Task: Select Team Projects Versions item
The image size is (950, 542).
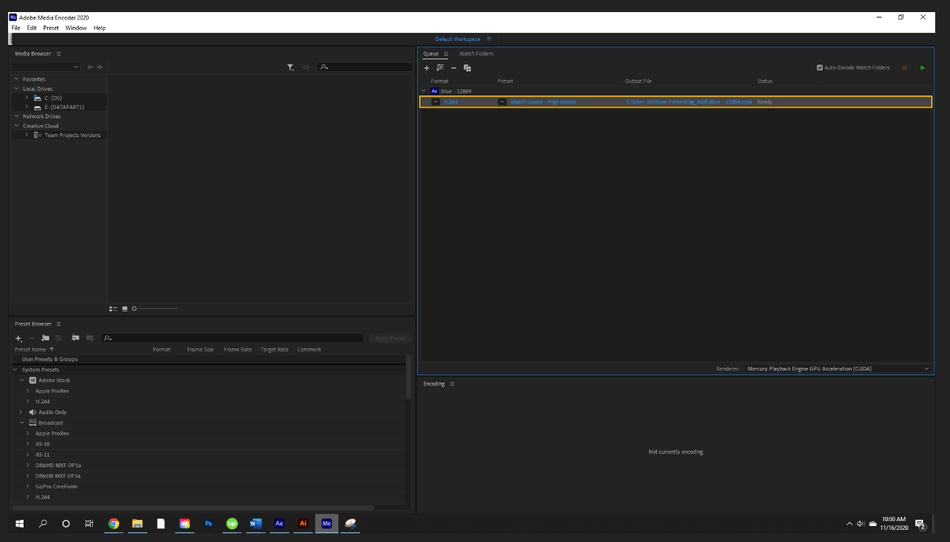Action: click(72, 135)
